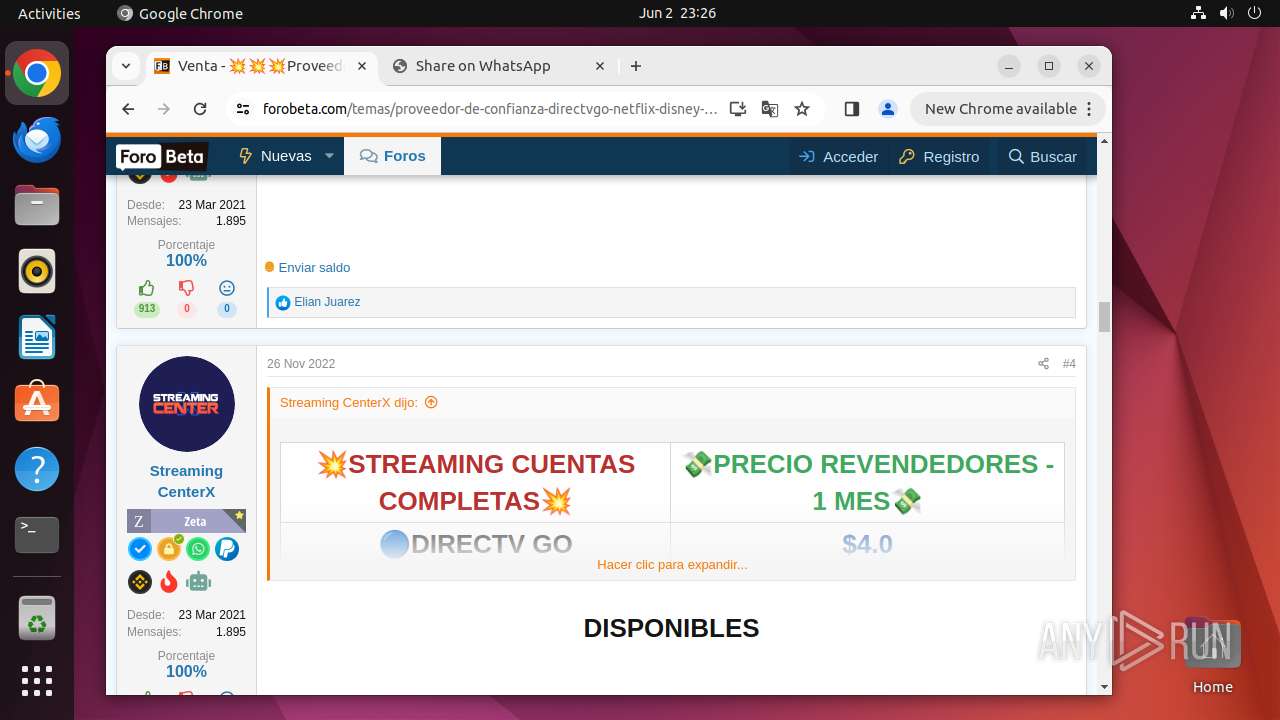Toggle the Chrome side panel icon

pos(852,109)
